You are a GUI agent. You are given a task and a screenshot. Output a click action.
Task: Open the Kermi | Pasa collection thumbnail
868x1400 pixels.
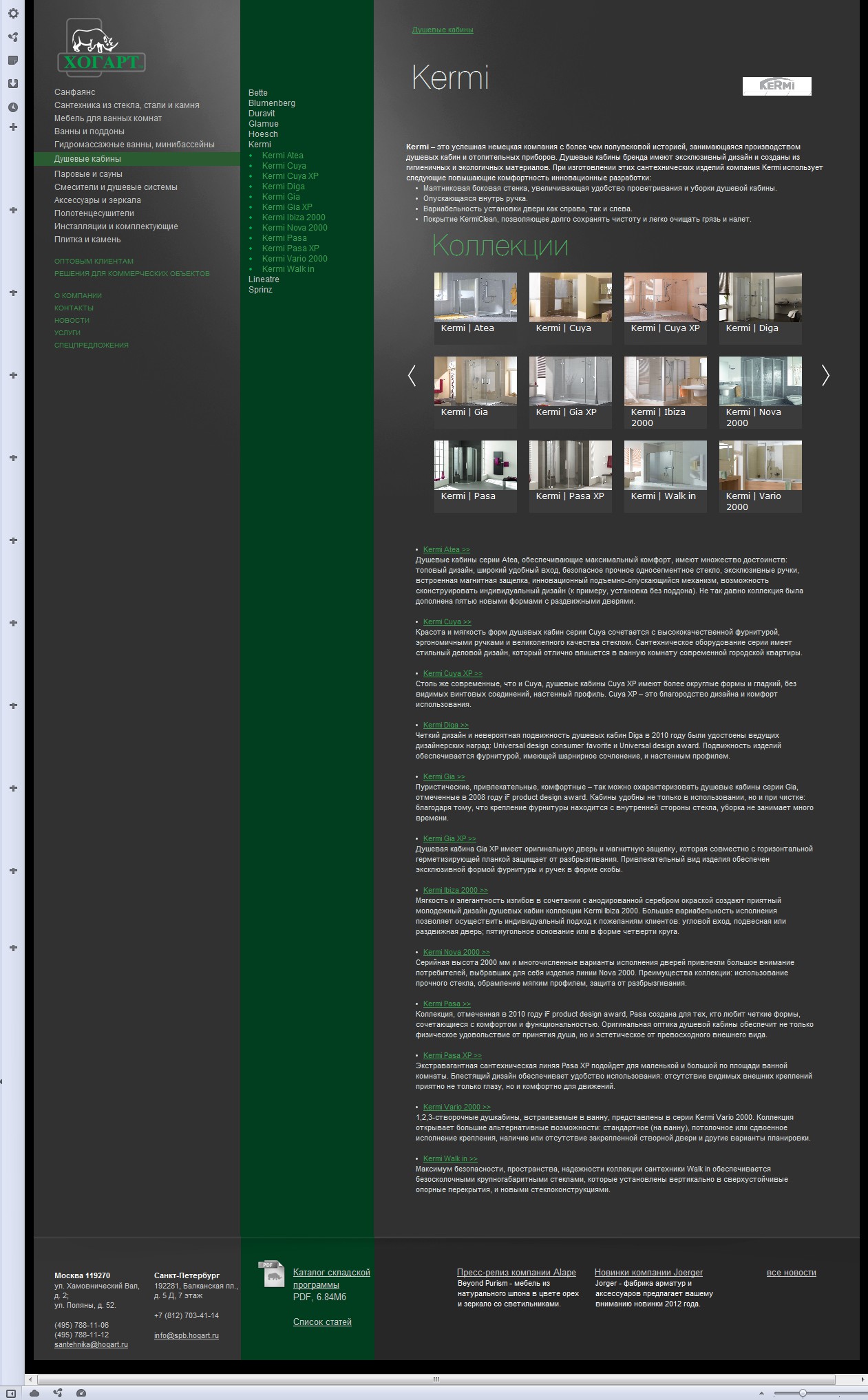[x=475, y=476]
